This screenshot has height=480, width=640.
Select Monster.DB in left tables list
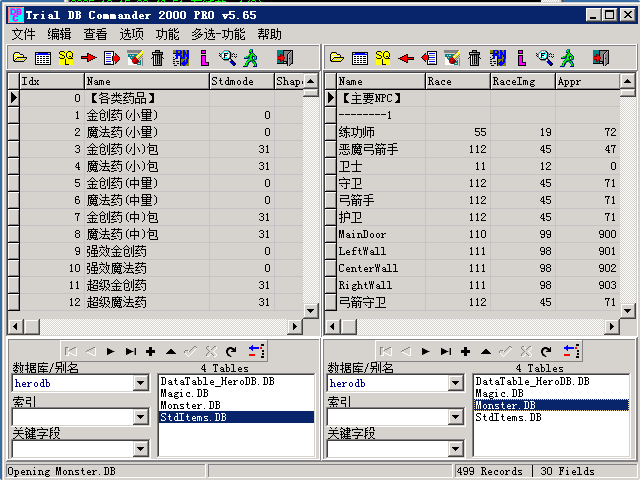coord(237,405)
